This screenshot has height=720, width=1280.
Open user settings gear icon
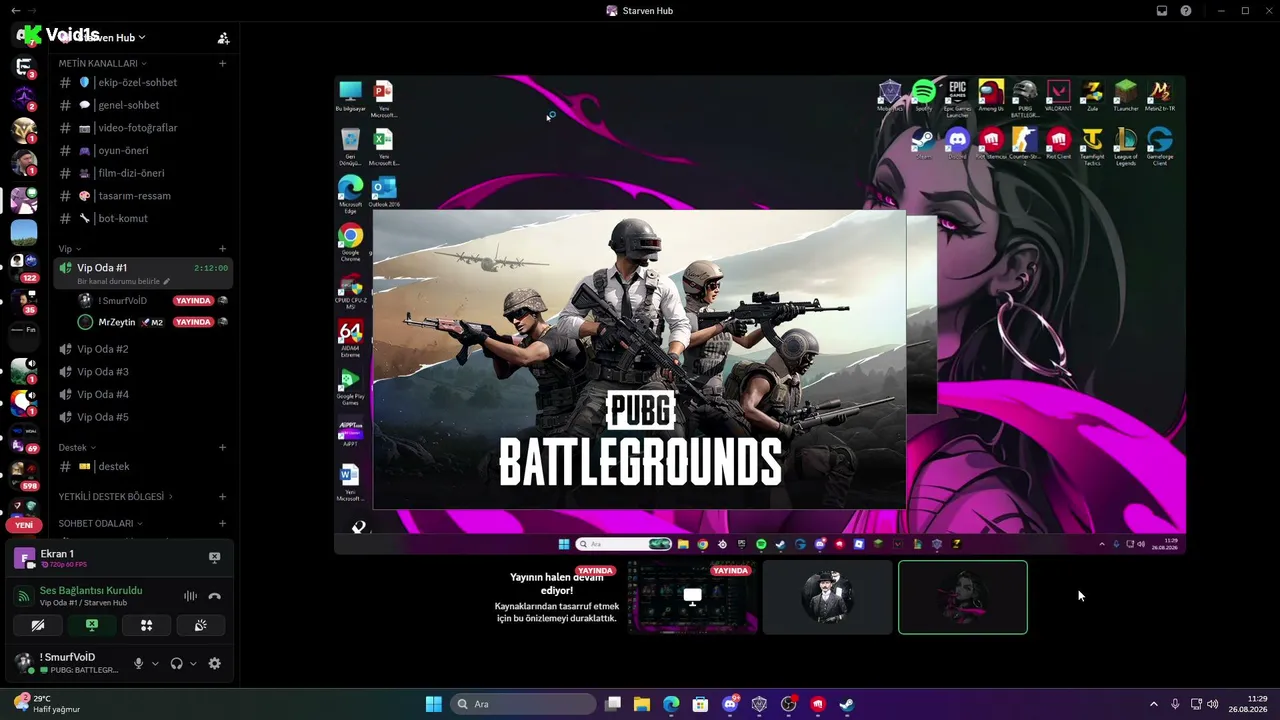tap(214, 663)
